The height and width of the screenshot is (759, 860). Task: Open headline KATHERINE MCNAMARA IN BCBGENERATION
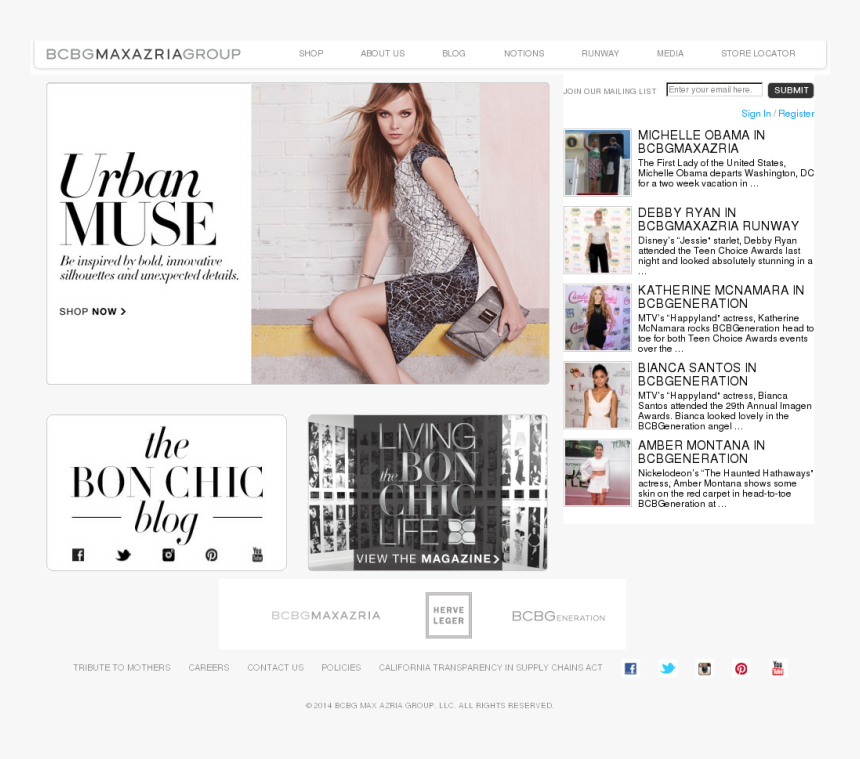point(721,297)
